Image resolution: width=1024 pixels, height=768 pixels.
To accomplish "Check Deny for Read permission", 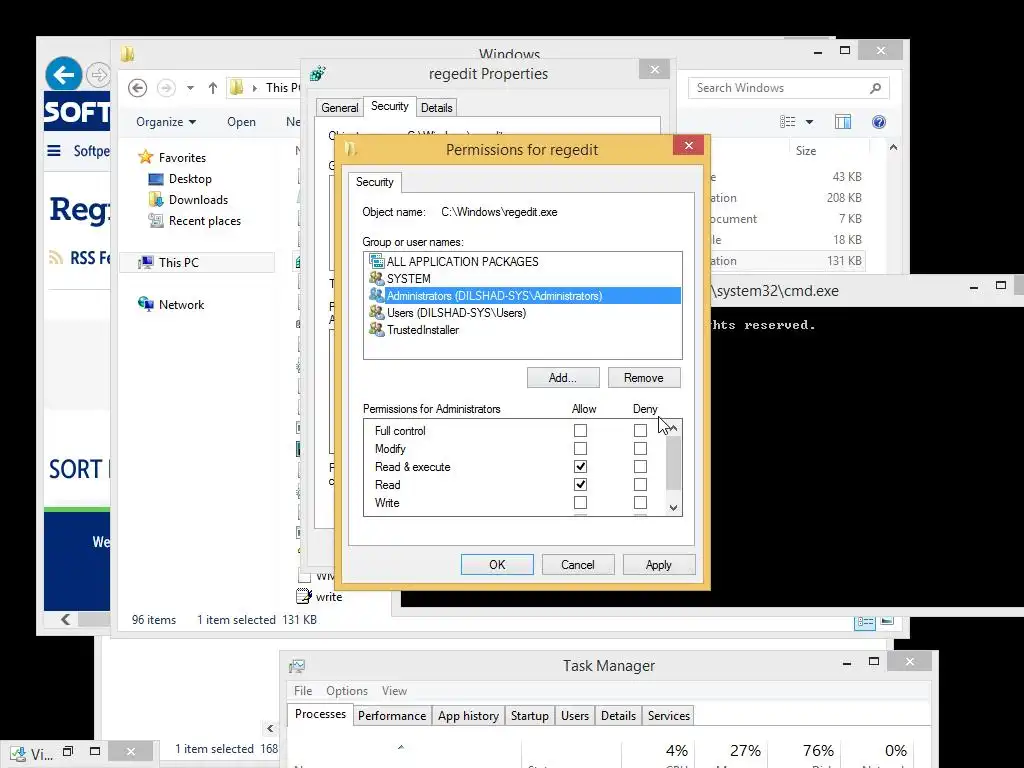I will [640, 485].
